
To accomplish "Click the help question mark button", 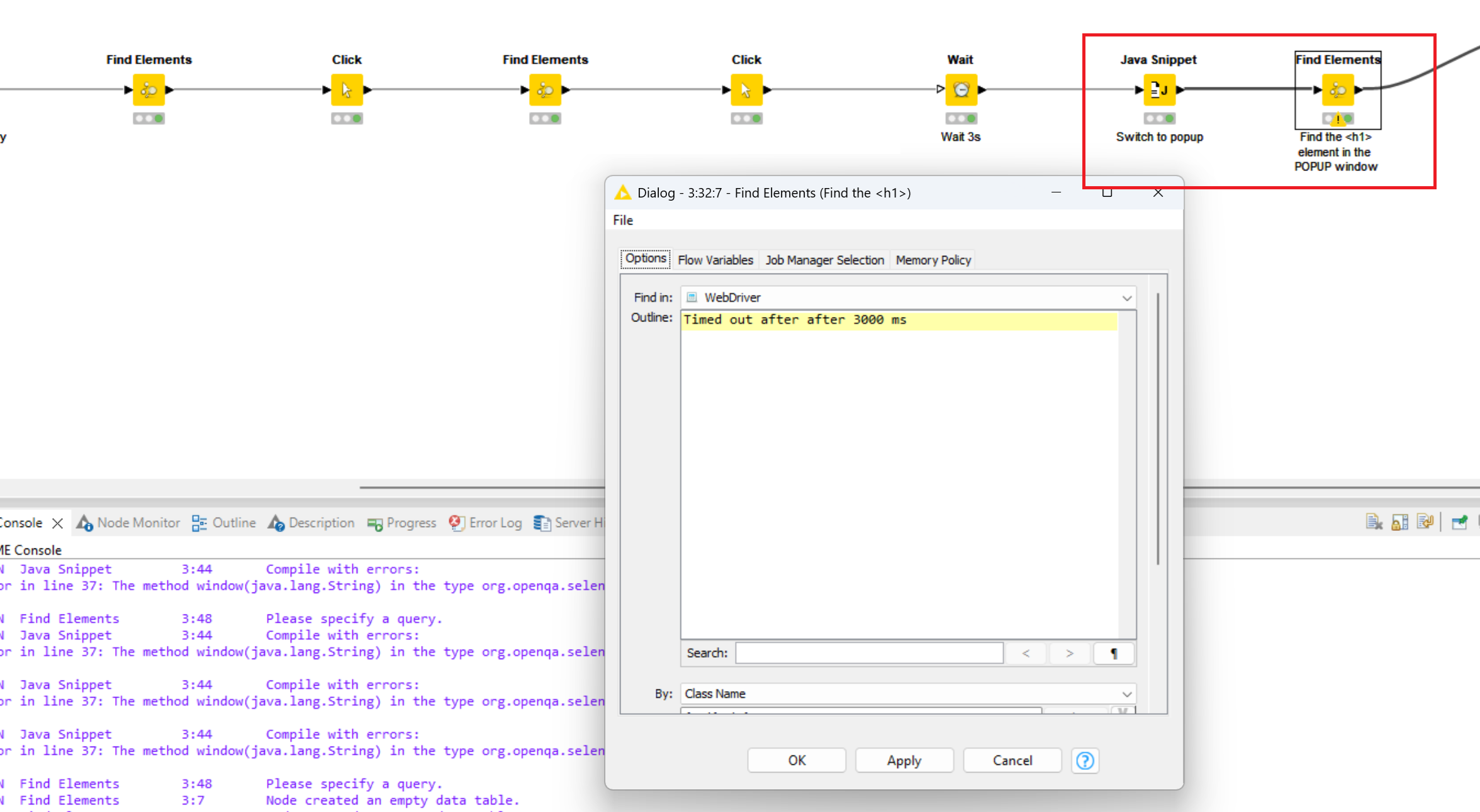I will point(1085,760).
